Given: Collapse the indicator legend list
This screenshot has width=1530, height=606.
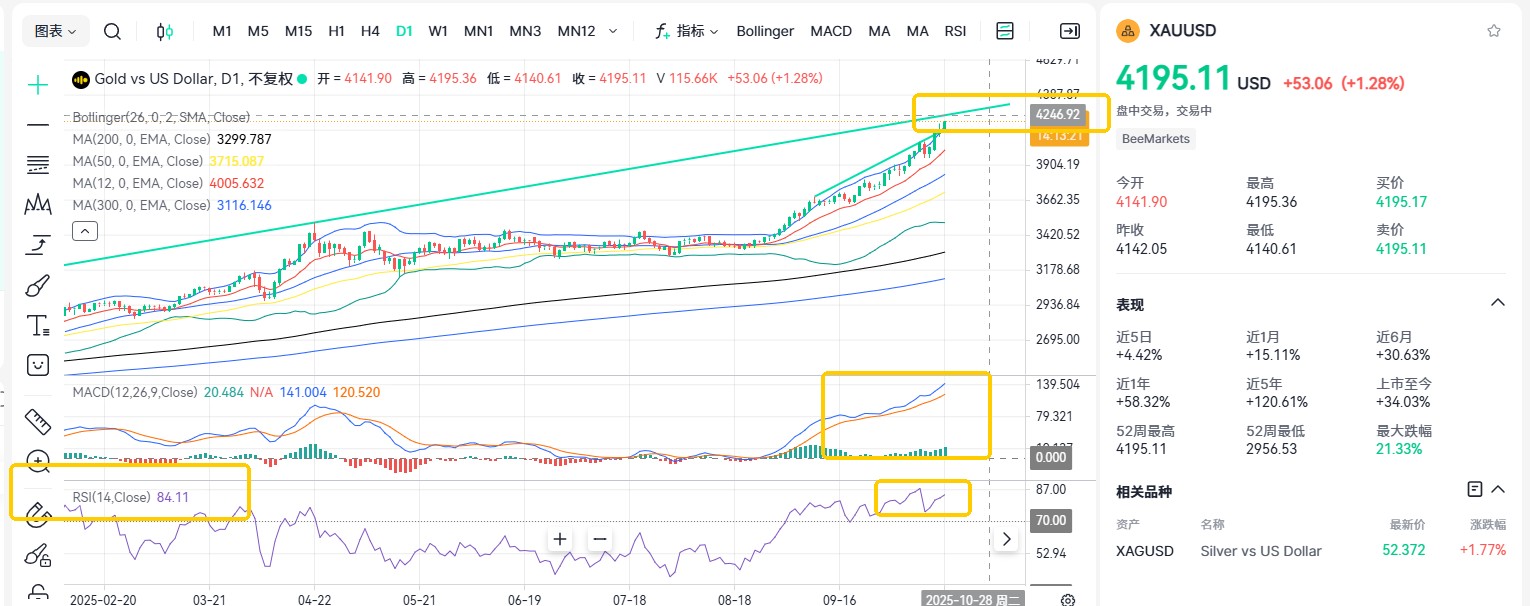Looking at the screenshot, I should (85, 232).
